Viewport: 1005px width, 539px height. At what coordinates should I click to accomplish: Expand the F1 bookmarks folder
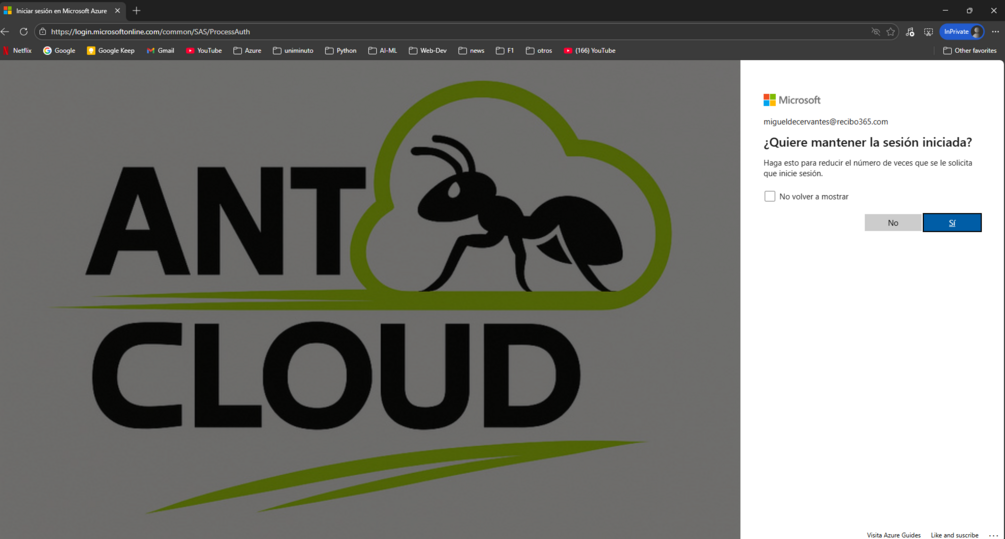(505, 51)
